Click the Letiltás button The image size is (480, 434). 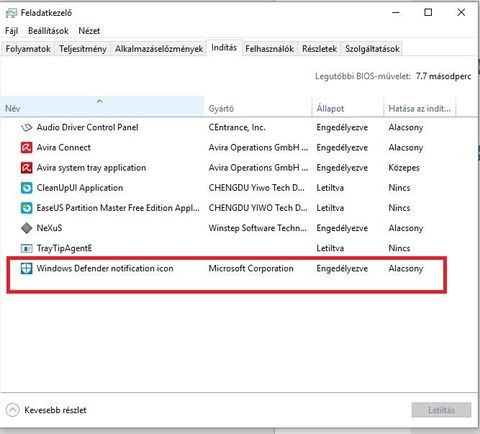pos(441,410)
